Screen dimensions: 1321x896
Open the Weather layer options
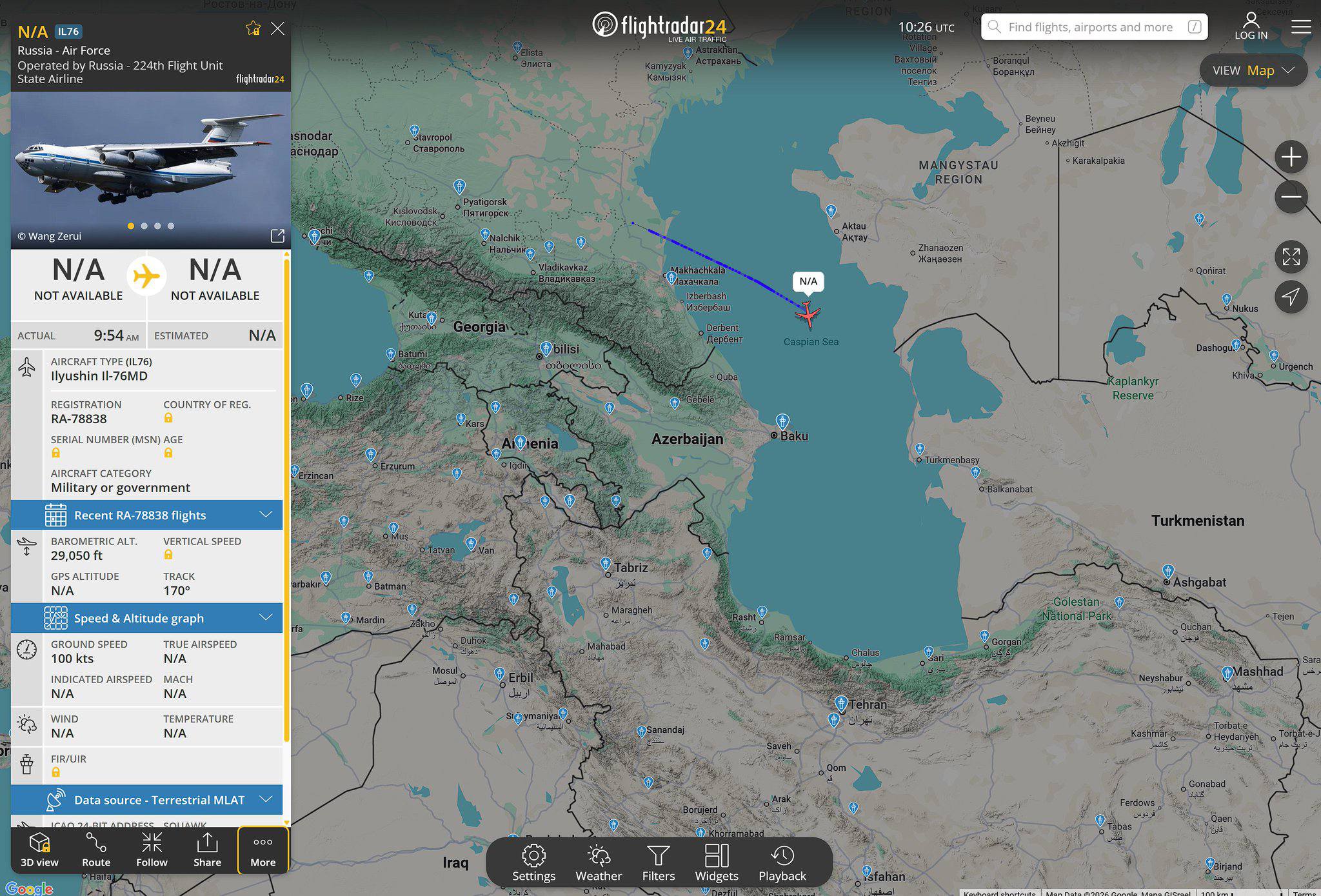(x=599, y=863)
